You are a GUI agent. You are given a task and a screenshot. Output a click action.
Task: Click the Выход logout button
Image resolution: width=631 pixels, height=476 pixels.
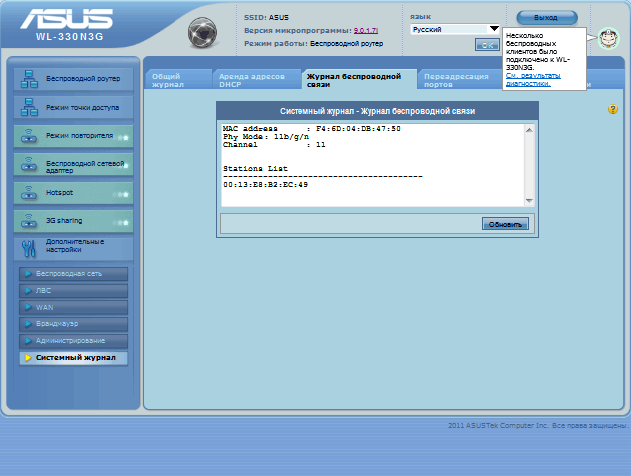547,17
